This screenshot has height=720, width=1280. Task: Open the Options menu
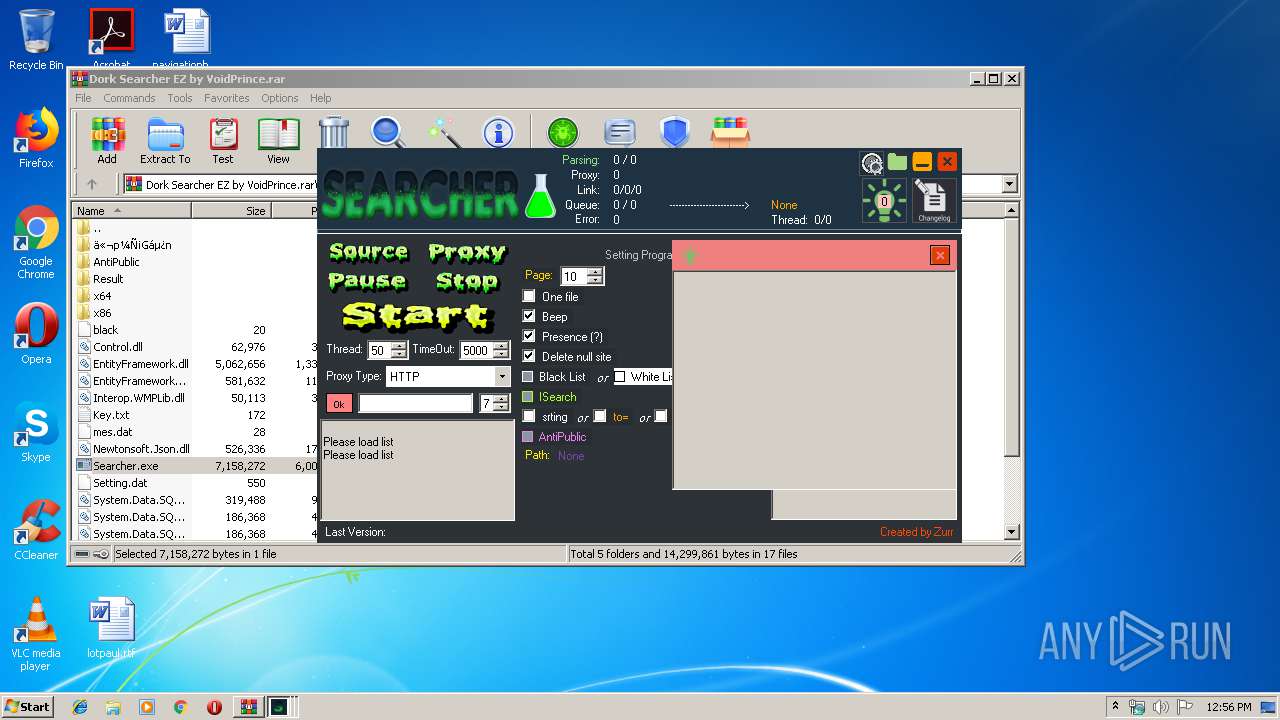point(280,98)
